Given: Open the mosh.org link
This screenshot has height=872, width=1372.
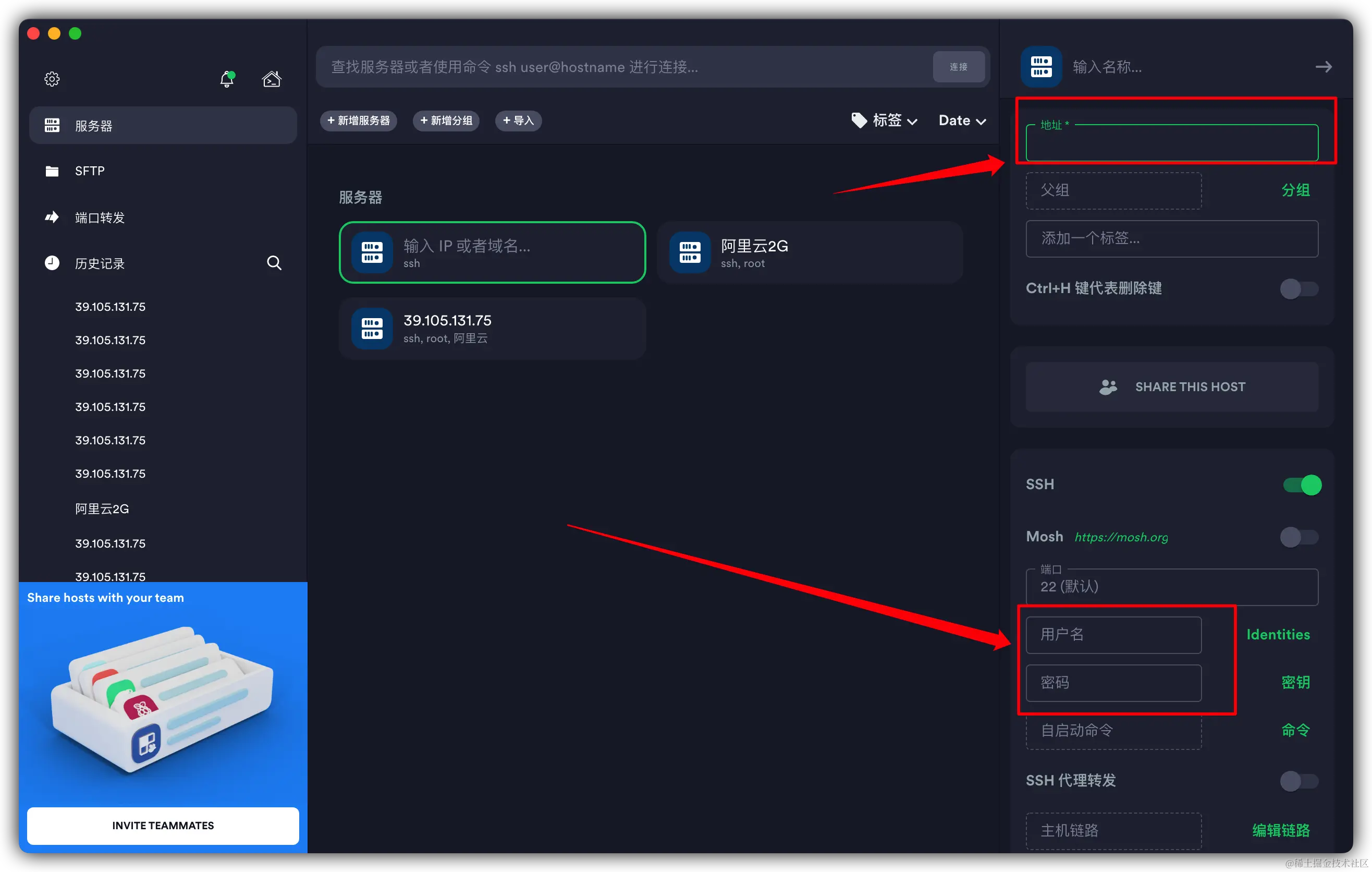Looking at the screenshot, I should click(1121, 537).
